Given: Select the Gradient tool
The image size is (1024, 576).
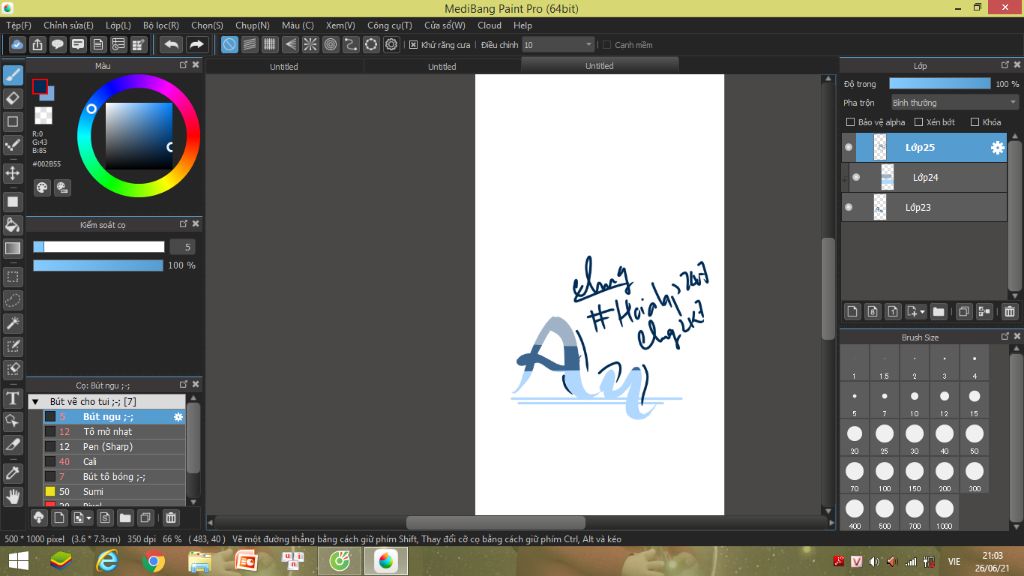Looking at the screenshot, I should [x=13, y=248].
